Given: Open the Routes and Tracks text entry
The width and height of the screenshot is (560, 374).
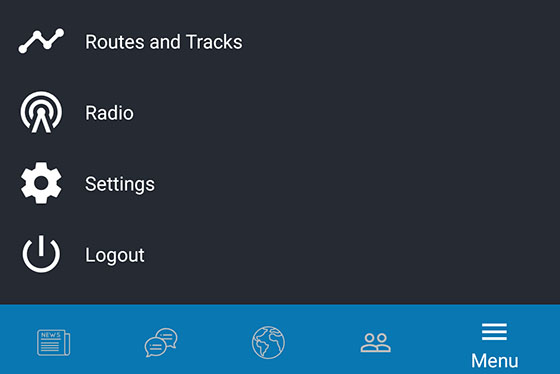Looking at the screenshot, I should 164,42.
